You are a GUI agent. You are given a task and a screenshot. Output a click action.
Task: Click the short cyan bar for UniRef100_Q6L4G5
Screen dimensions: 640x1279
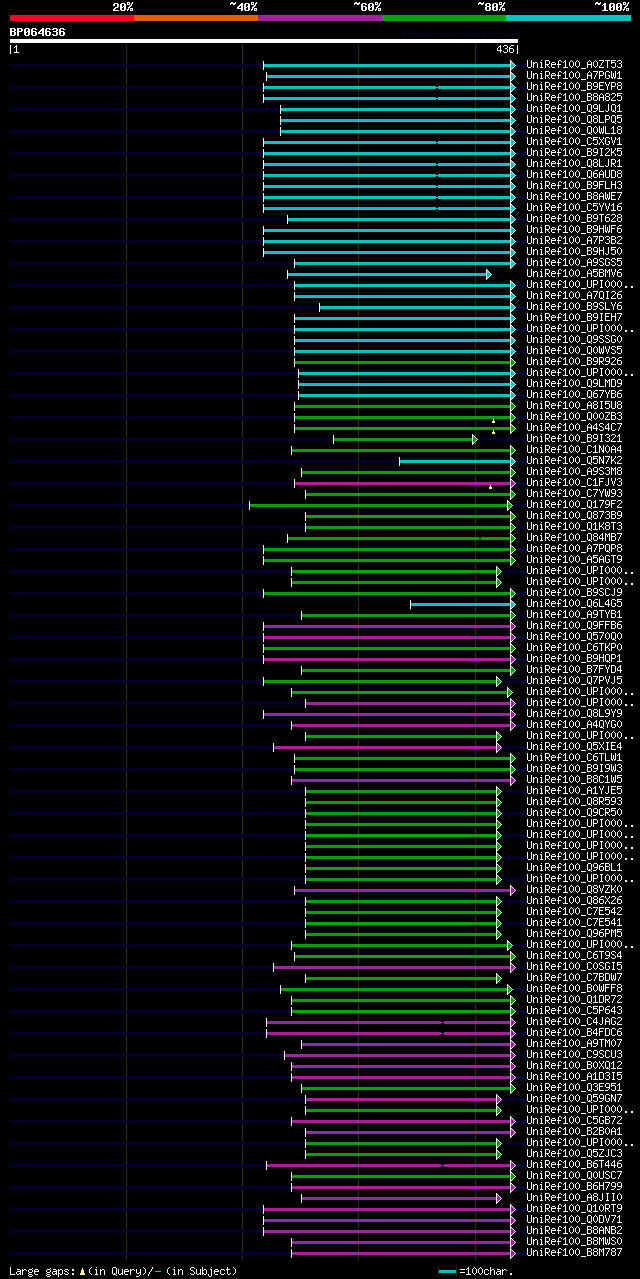tap(463, 604)
